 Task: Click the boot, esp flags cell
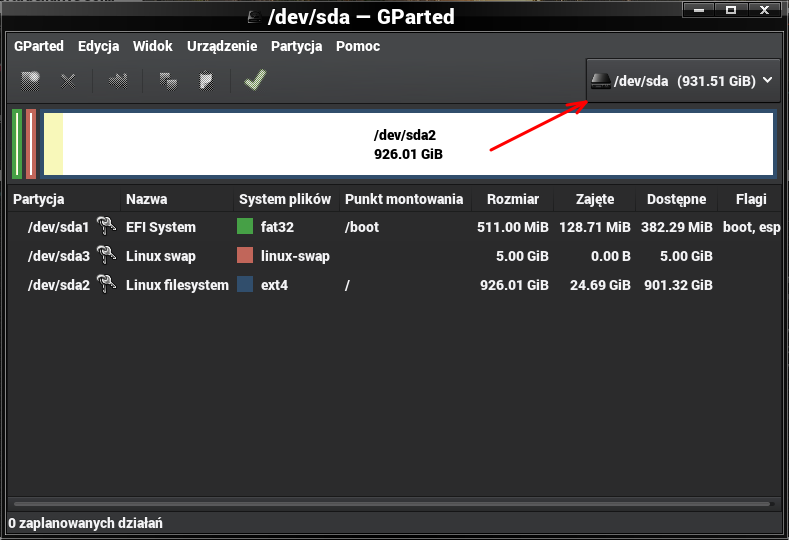click(x=751, y=227)
